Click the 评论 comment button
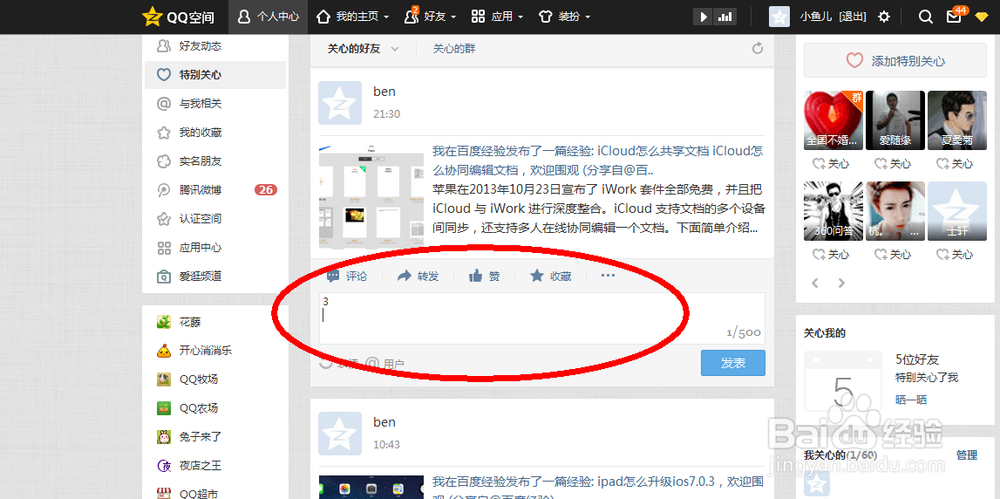The width and height of the screenshot is (1000, 499). (x=348, y=276)
